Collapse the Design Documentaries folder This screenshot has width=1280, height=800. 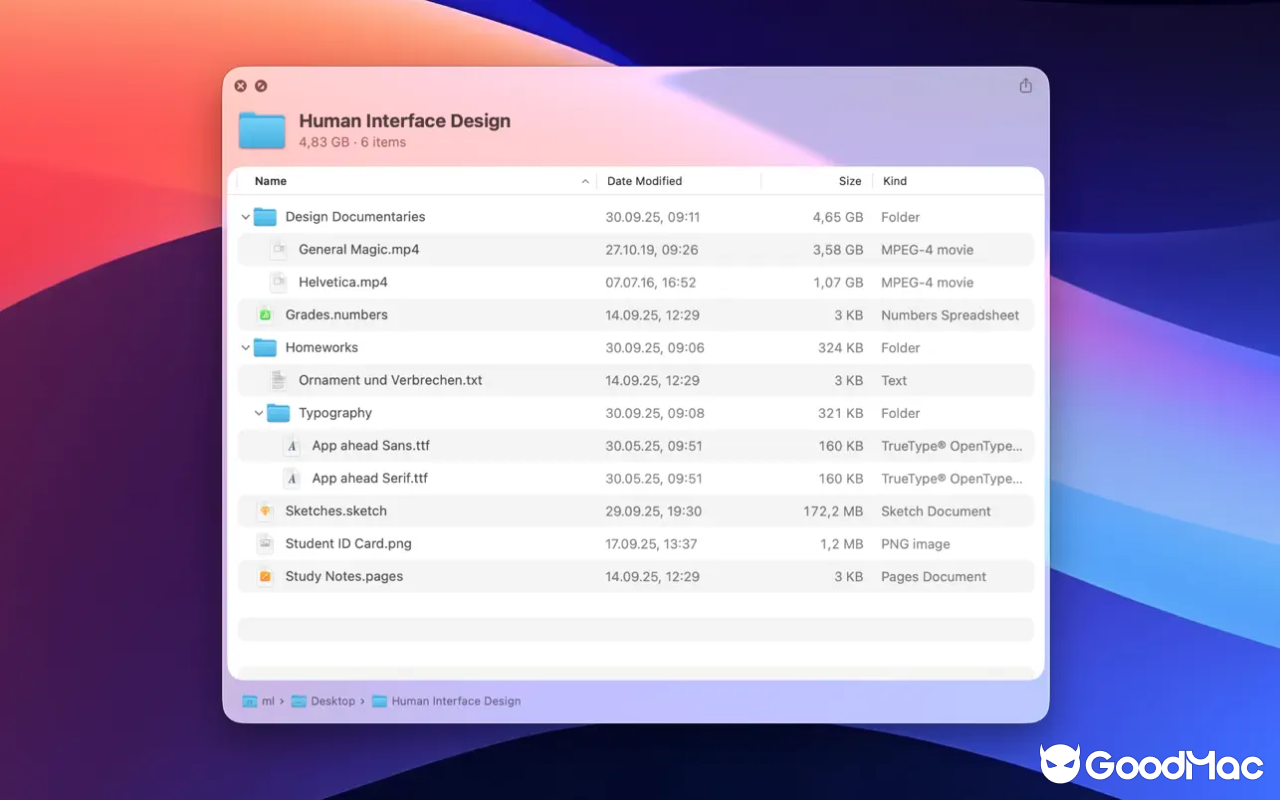pyautogui.click(x=245, y=216)
